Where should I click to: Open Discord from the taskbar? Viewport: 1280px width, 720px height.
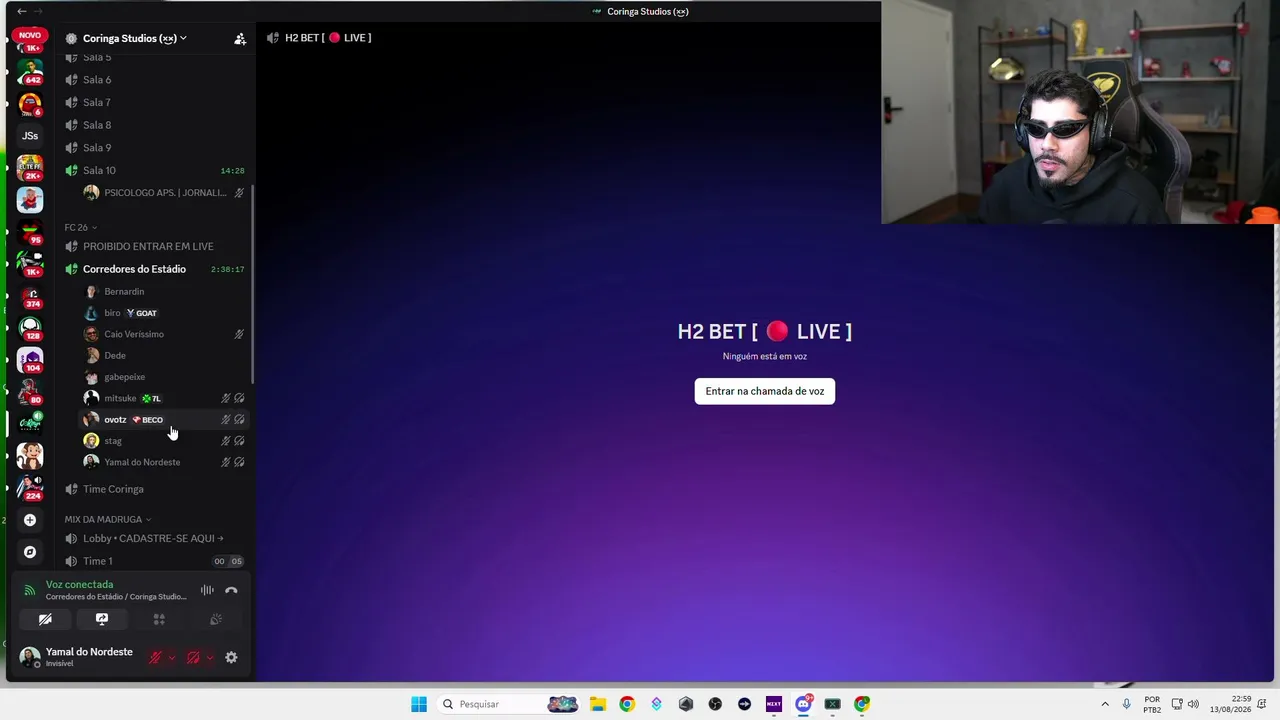pos(803,704)
